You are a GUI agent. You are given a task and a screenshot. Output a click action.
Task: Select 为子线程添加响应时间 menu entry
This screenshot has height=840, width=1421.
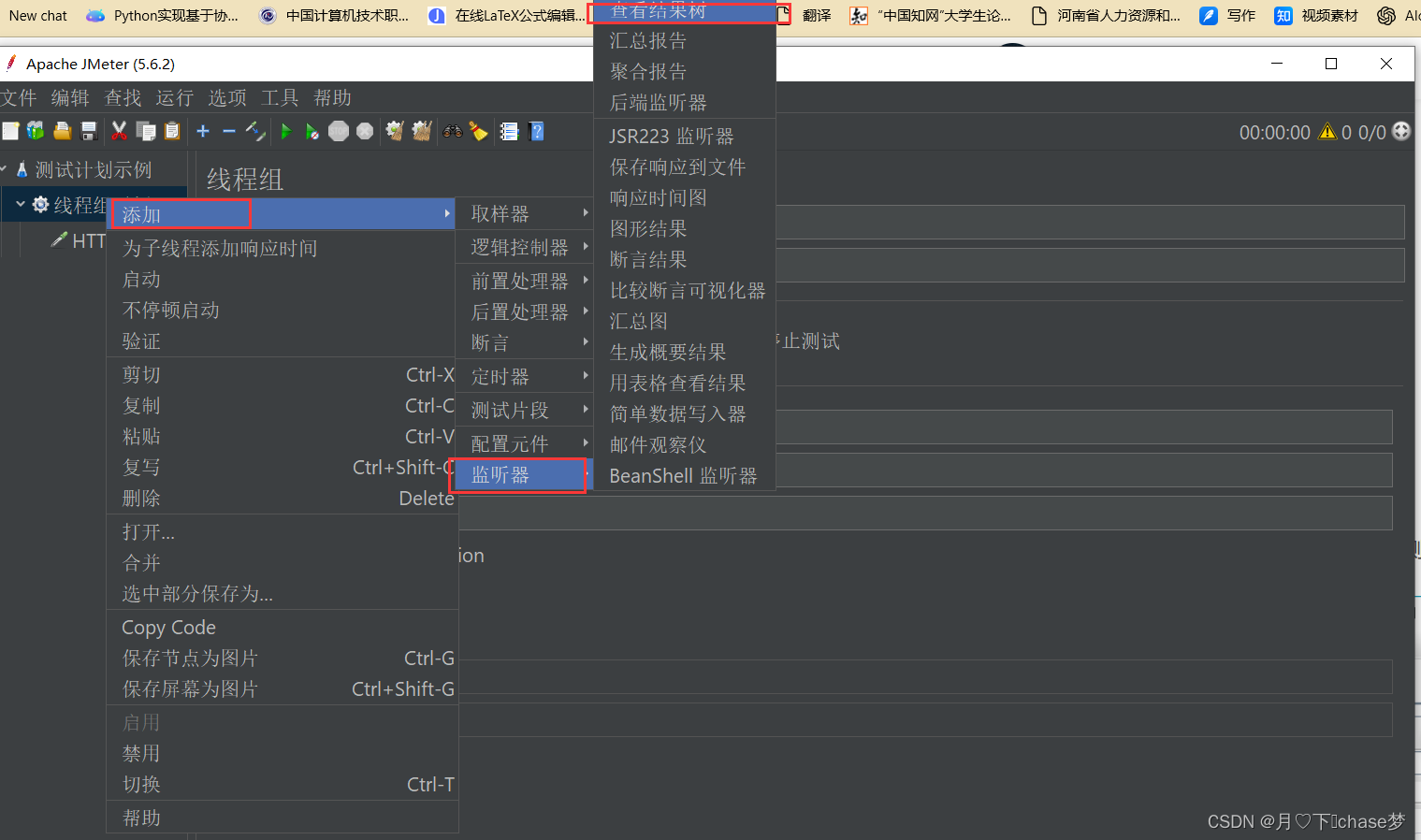pyautogui.click(x=283, y=249)
